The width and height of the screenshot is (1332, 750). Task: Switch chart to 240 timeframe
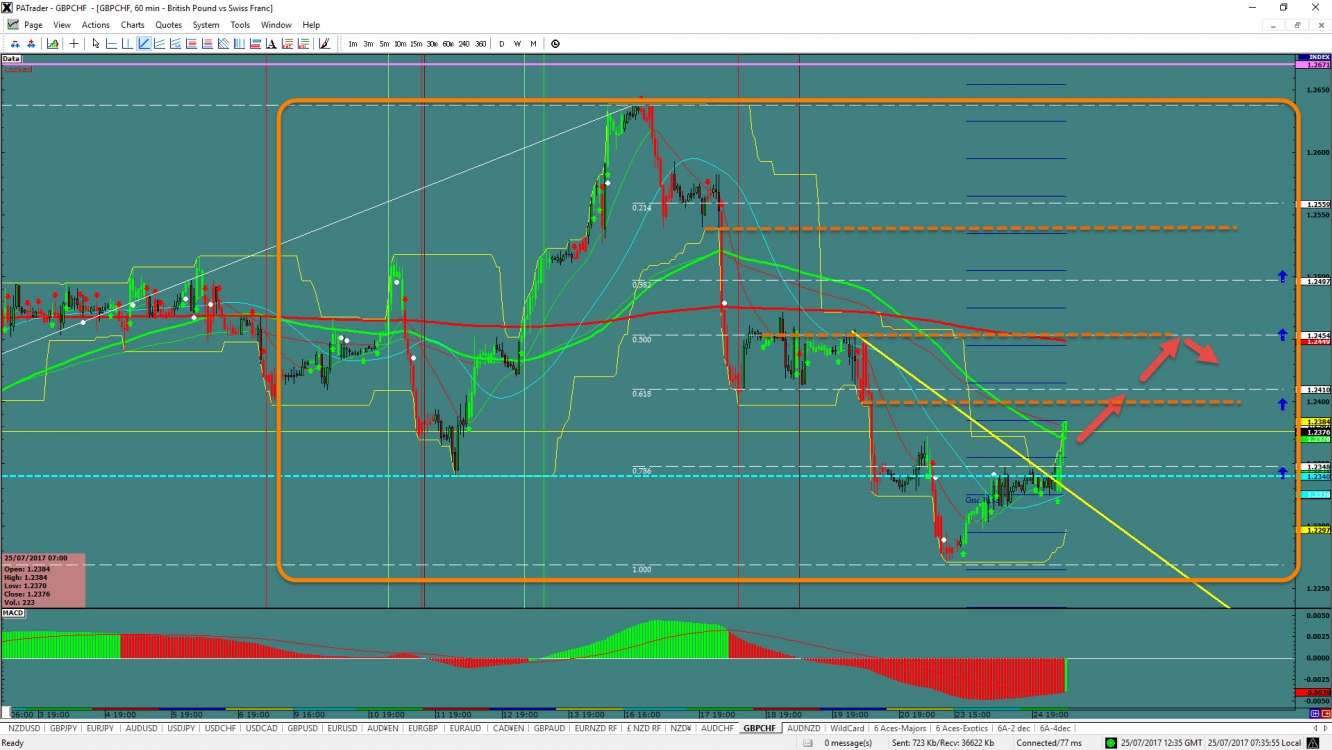pyautogui.click(x=464, y=43)
